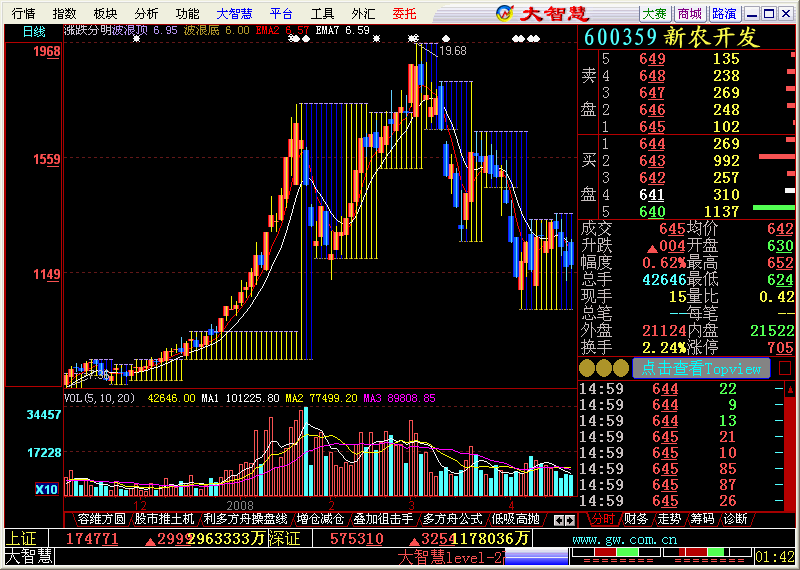
Task: Open the 指数 menu
Action: (64, 13)
